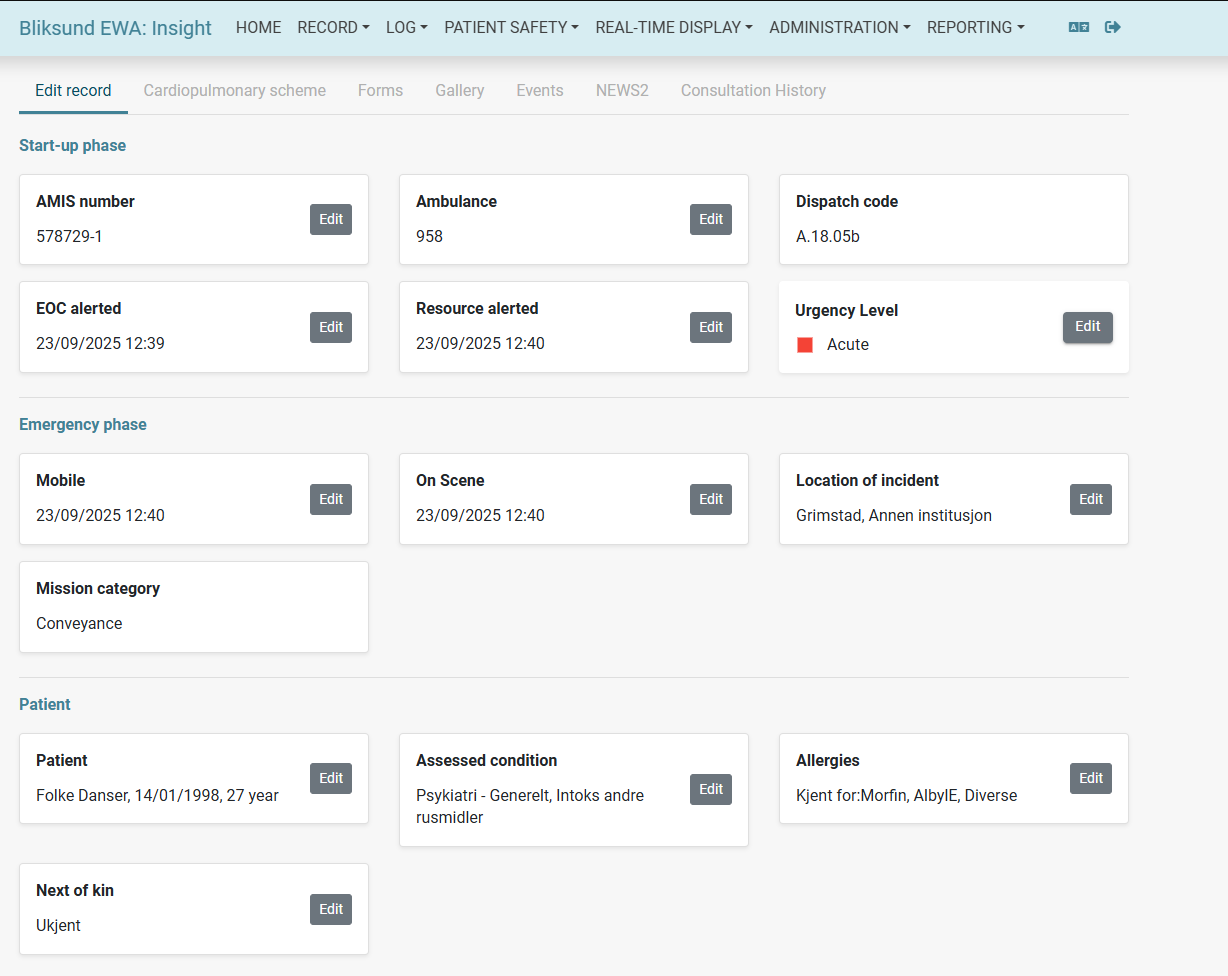Open the NEWS2 tab
This screenshot has height=976, width=1228.
click(x=622, y=90)
